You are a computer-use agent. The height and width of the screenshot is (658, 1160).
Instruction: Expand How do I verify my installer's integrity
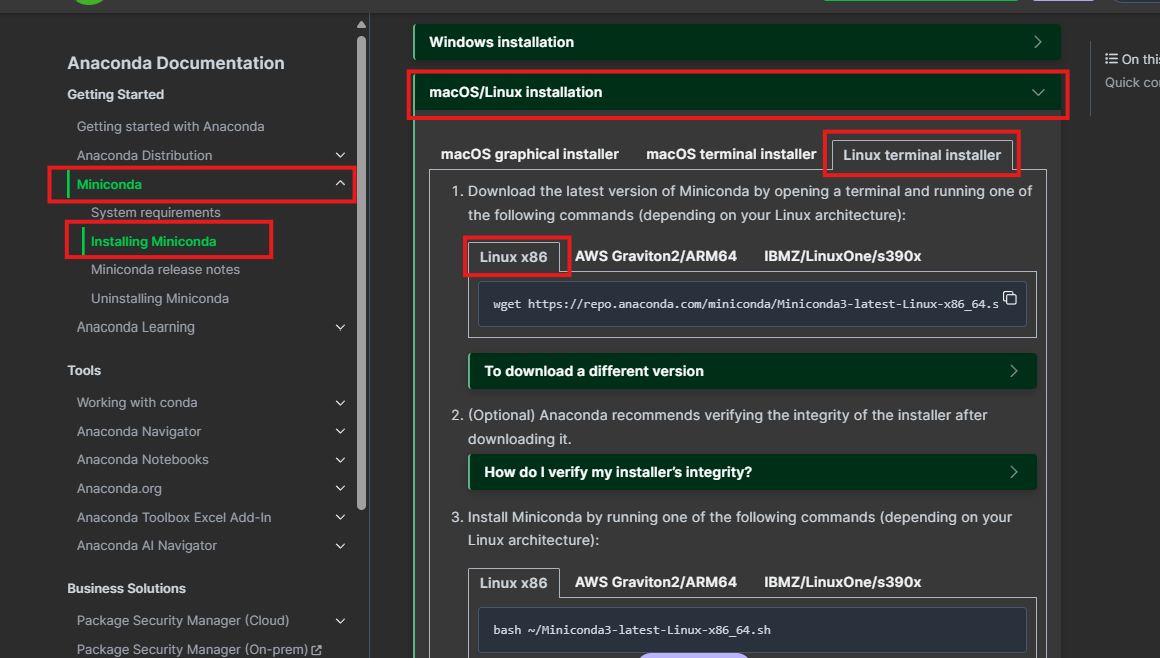tap(752, 472)
